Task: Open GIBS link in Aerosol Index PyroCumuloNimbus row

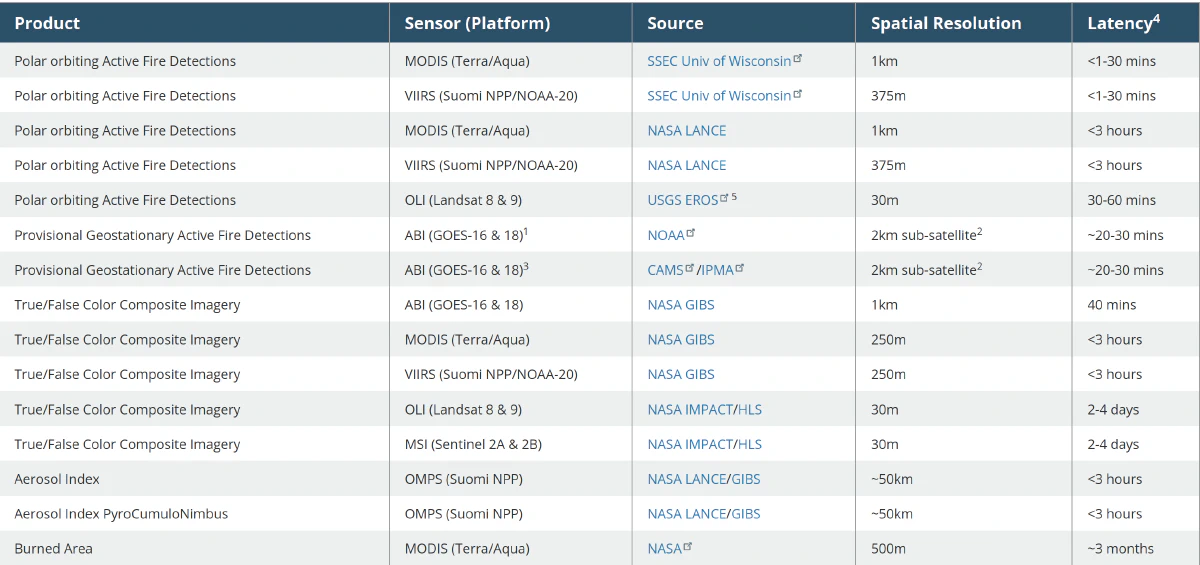Action: click(x=746, y=514)
